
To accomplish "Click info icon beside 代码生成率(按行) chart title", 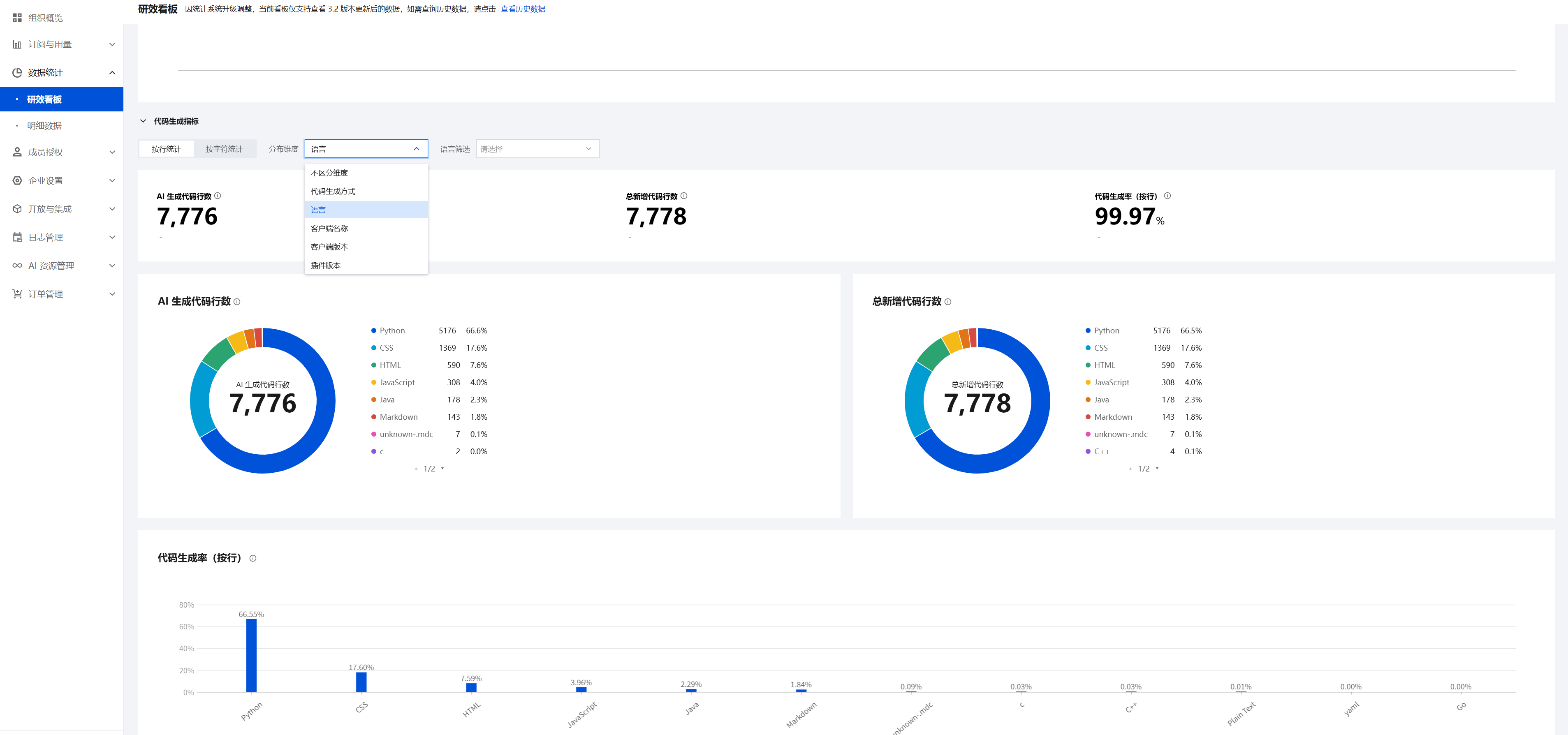I will (252, 558).
